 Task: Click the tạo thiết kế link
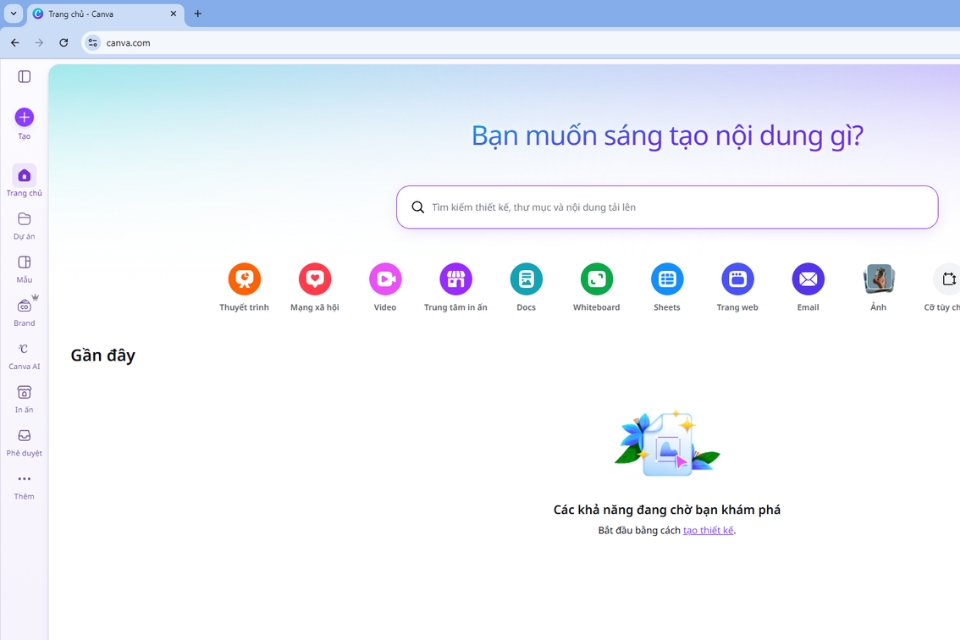click(708, 530)
